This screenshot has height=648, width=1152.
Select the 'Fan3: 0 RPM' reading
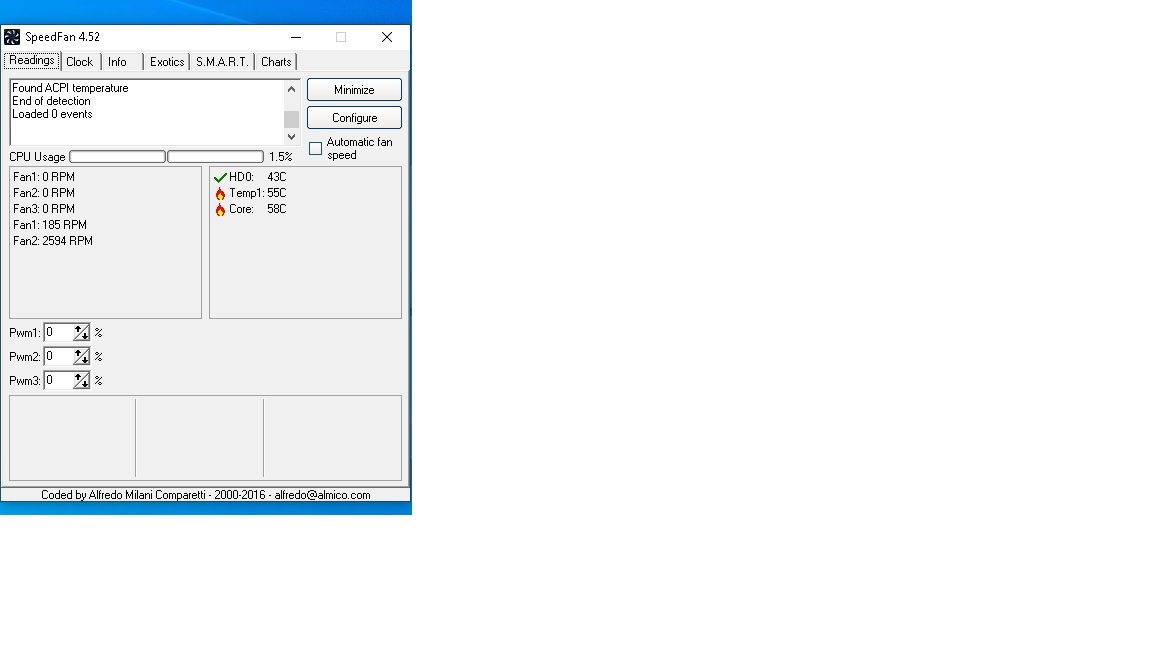pyautogui.click(x=44, y=209)
